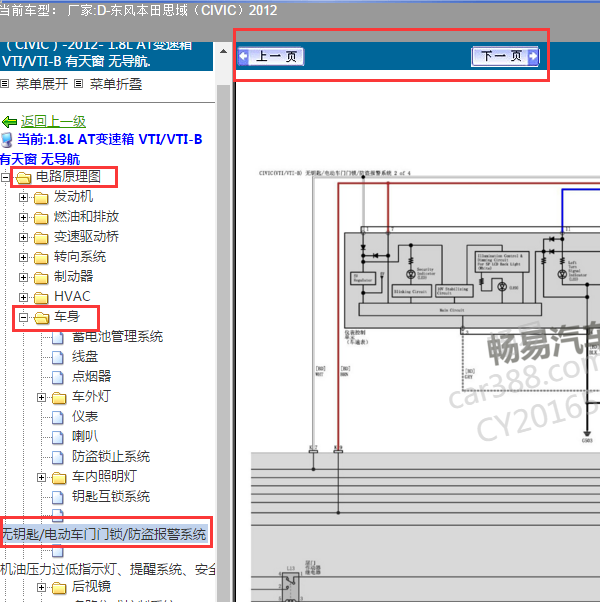This screenshot has height=602, width=600.
Task: Expand the 转向系统 folder node
Action: click(23, 257)
